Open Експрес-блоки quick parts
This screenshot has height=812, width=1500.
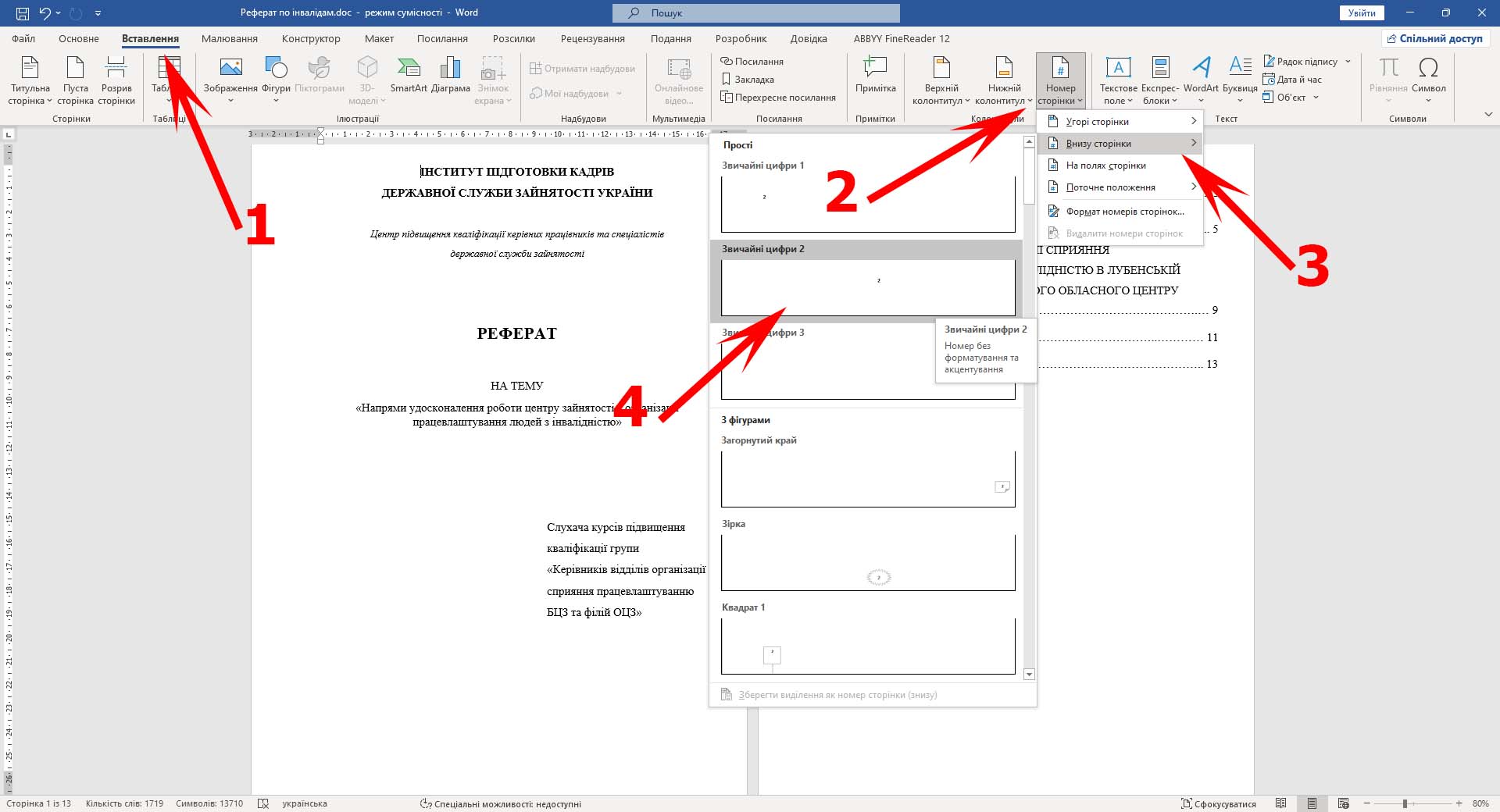(1160, 80)
